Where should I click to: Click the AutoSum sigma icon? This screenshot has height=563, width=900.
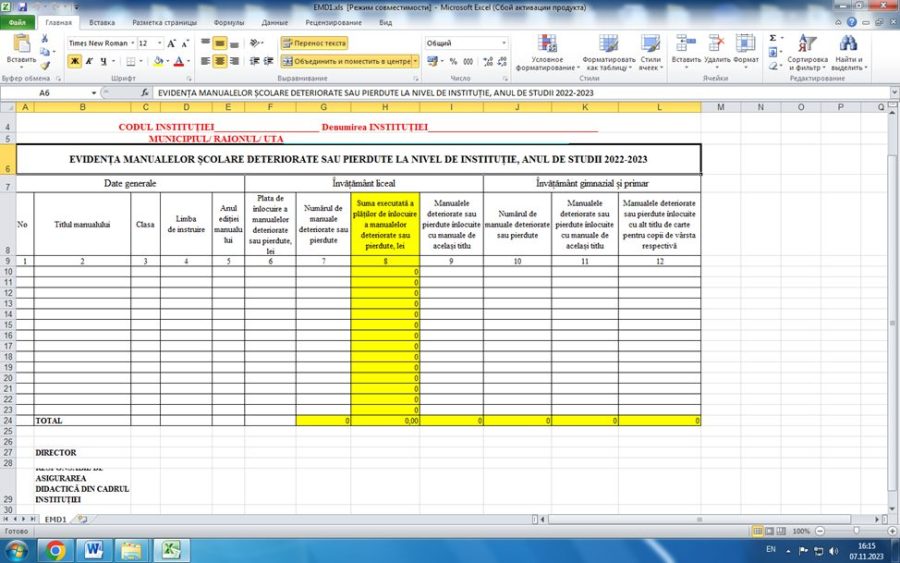tap(773, 38)
